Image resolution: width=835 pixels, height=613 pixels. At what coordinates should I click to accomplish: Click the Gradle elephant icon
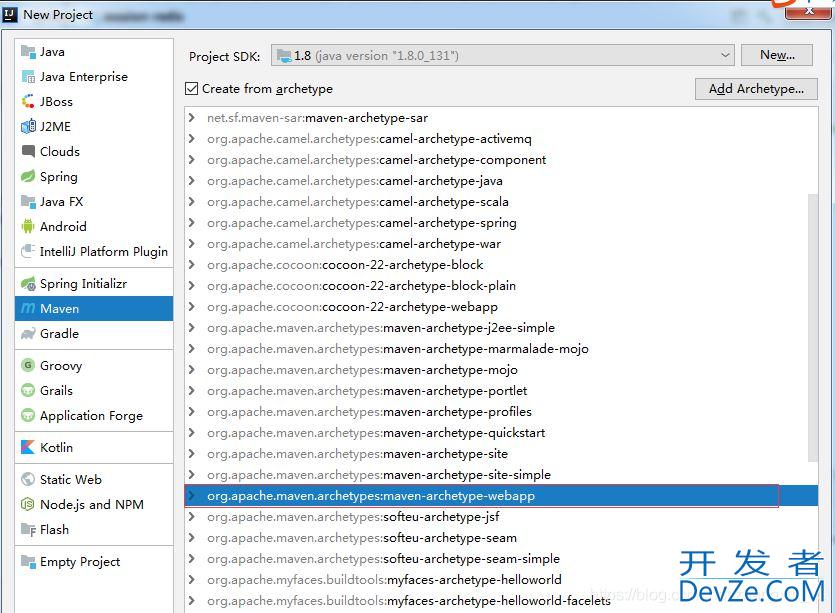28,334
